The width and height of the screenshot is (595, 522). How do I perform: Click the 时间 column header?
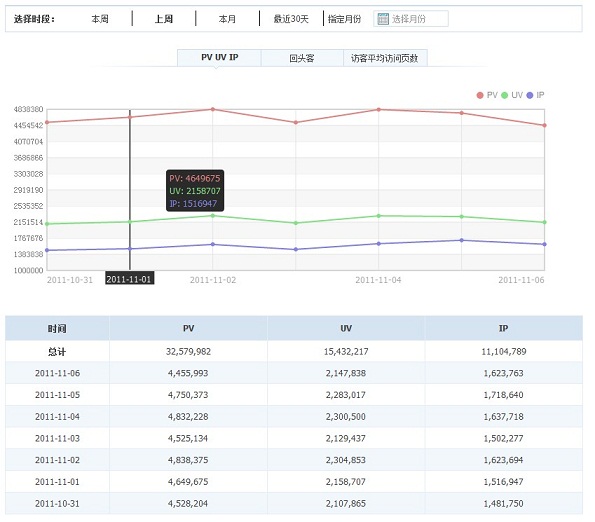[57, 329]
